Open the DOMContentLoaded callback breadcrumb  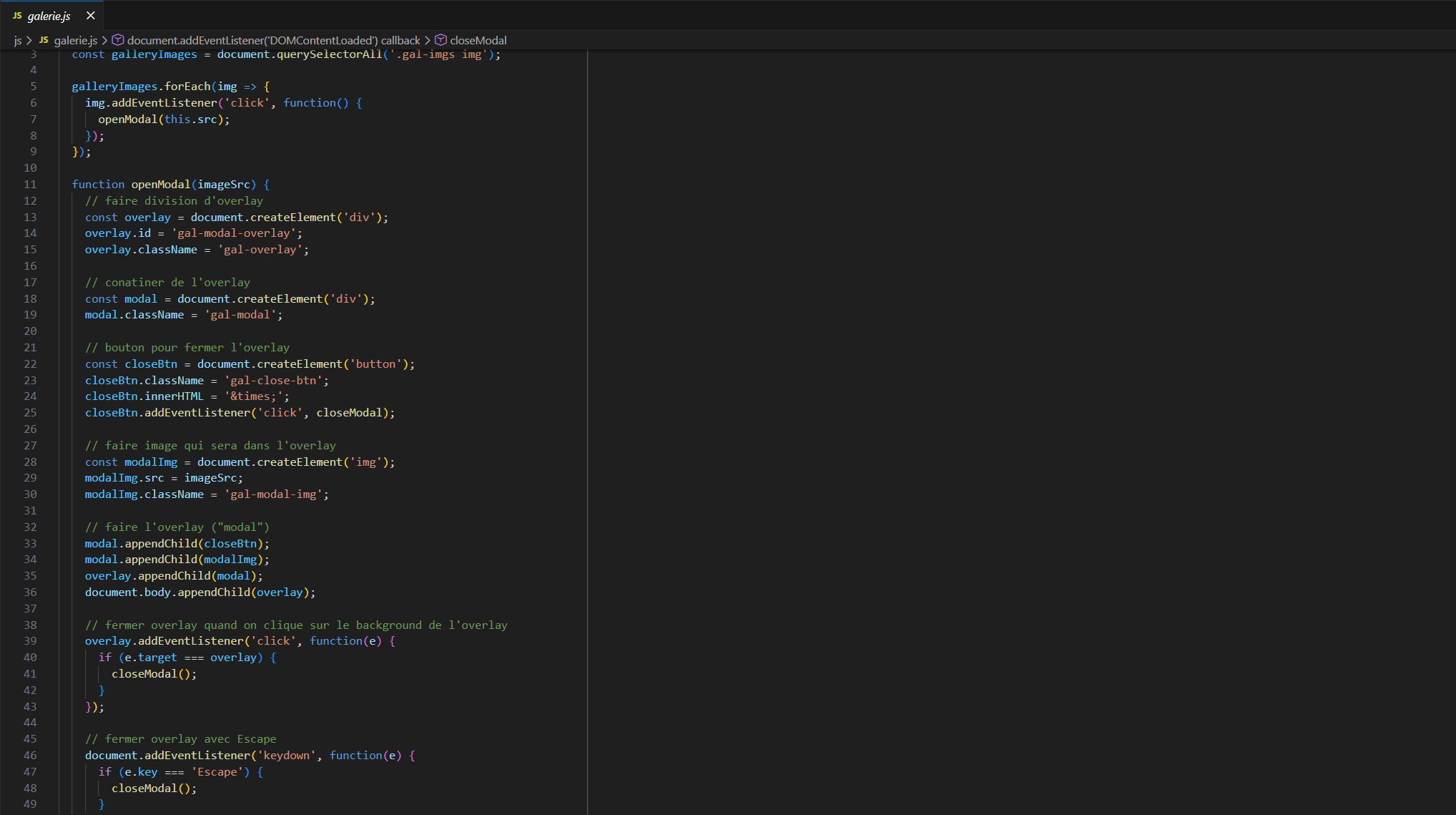pos(273,41)
